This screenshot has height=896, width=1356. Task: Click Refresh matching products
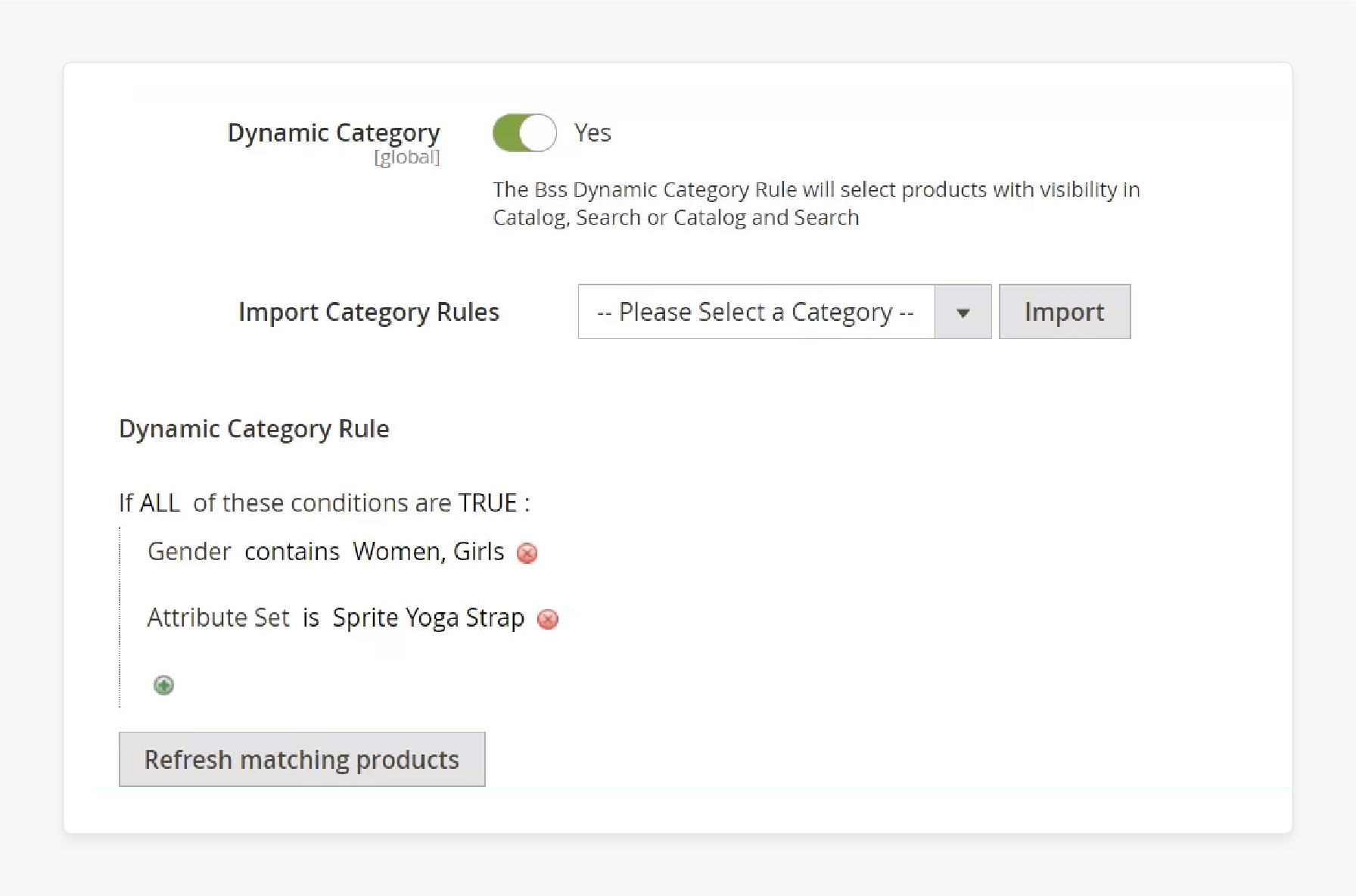[301, 759]
